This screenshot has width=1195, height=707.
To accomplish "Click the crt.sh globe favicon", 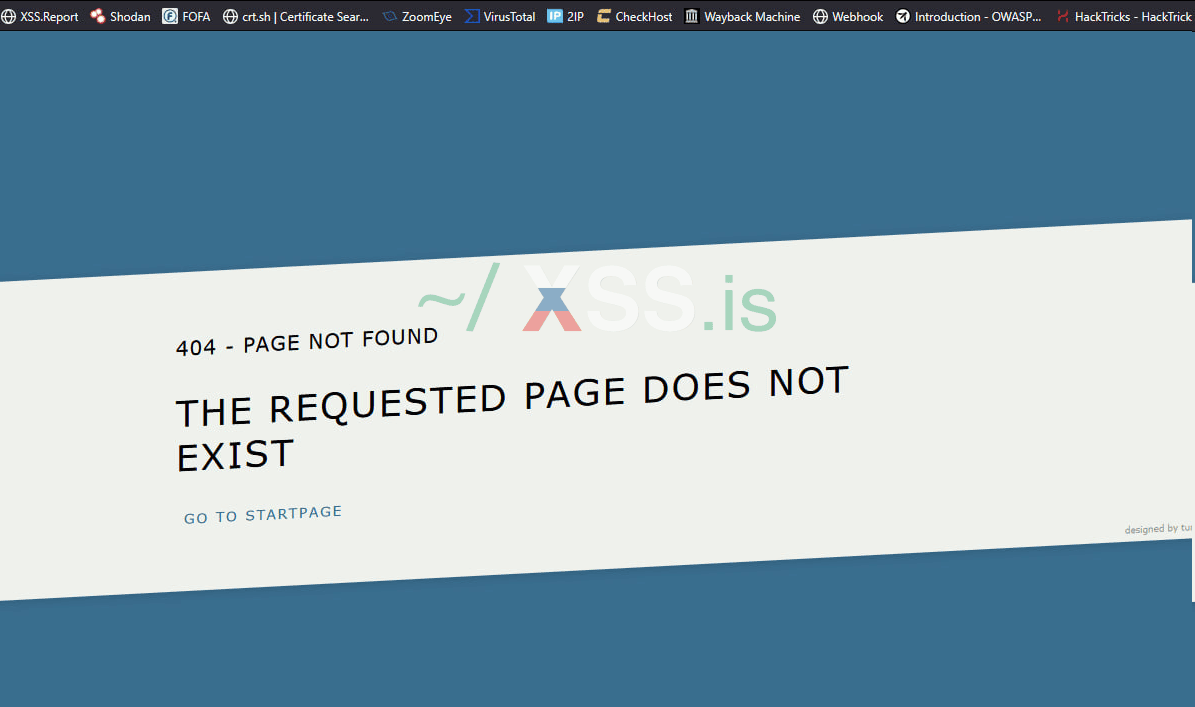I will (230, 16).
